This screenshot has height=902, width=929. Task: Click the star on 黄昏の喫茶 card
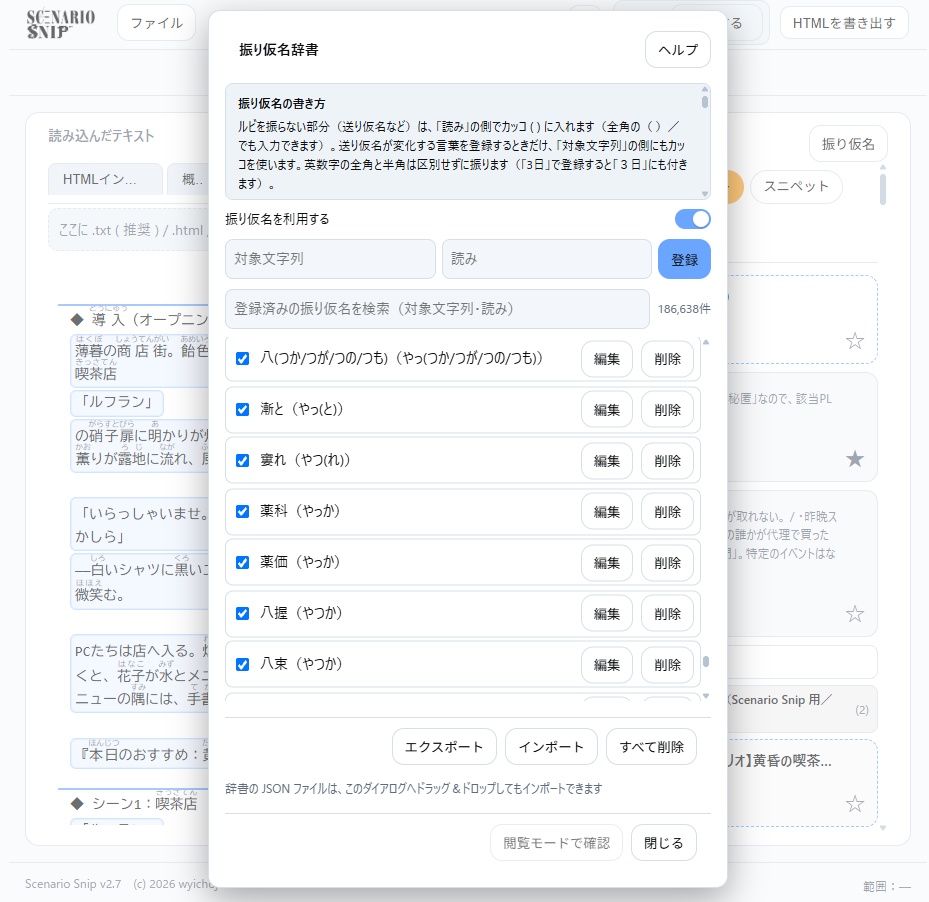click(x=854, y=804)
